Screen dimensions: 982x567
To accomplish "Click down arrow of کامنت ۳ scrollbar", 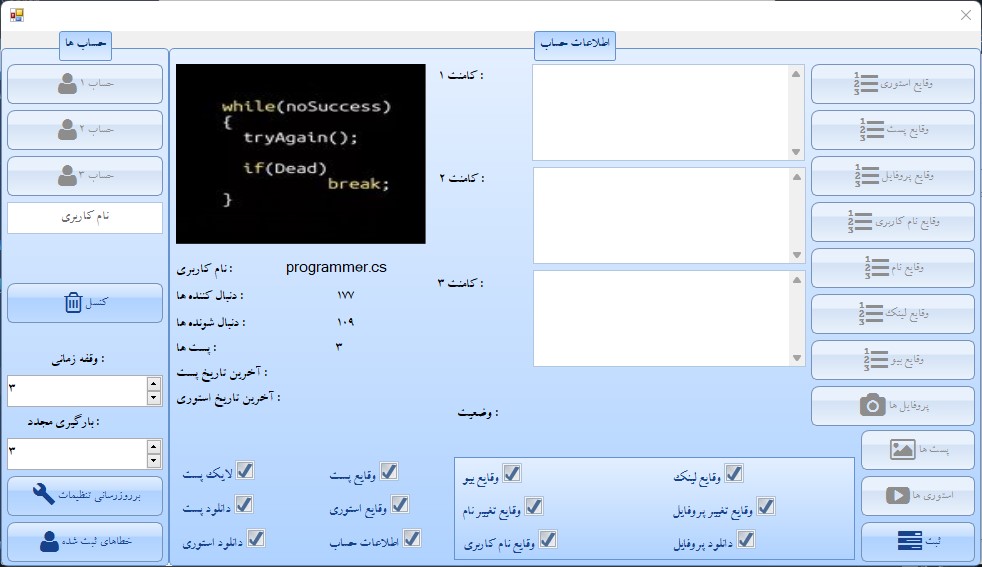I will point(797,358).
